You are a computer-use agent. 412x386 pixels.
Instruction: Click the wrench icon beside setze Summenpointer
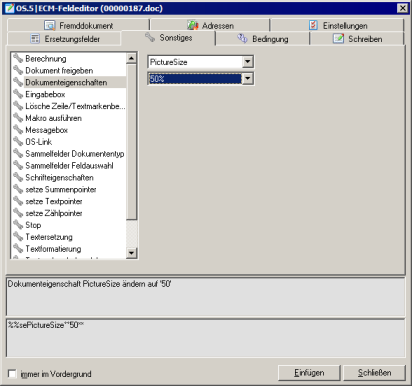pyautogui.click(x=18, y=189)
